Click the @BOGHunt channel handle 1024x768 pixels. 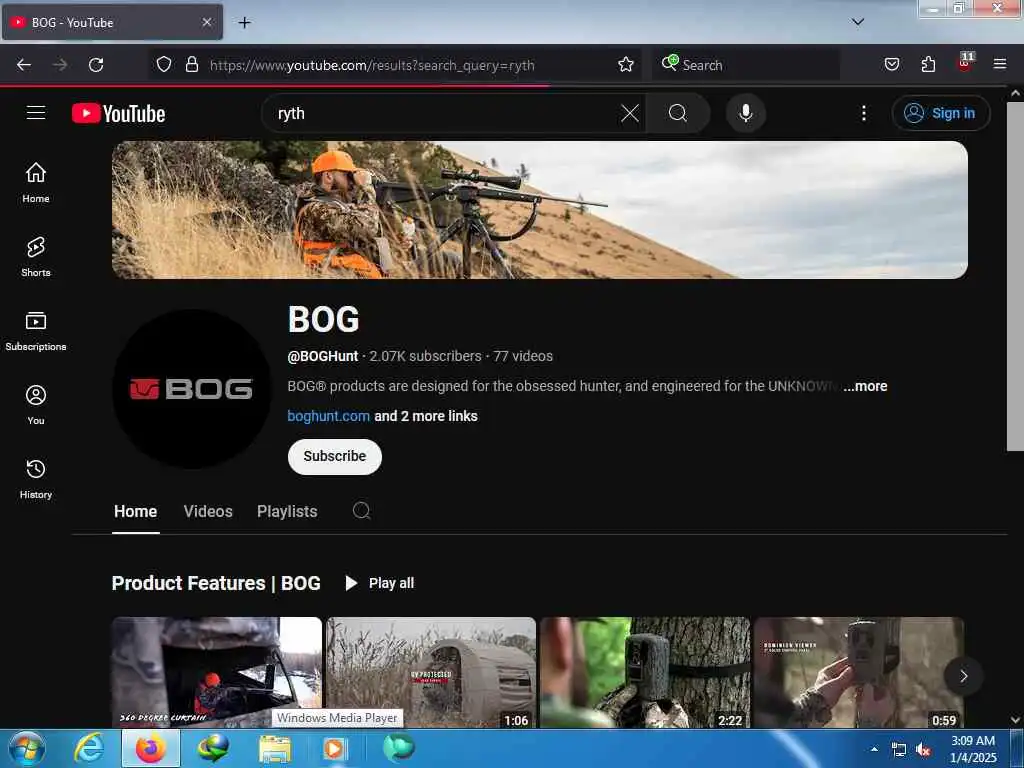323,356
